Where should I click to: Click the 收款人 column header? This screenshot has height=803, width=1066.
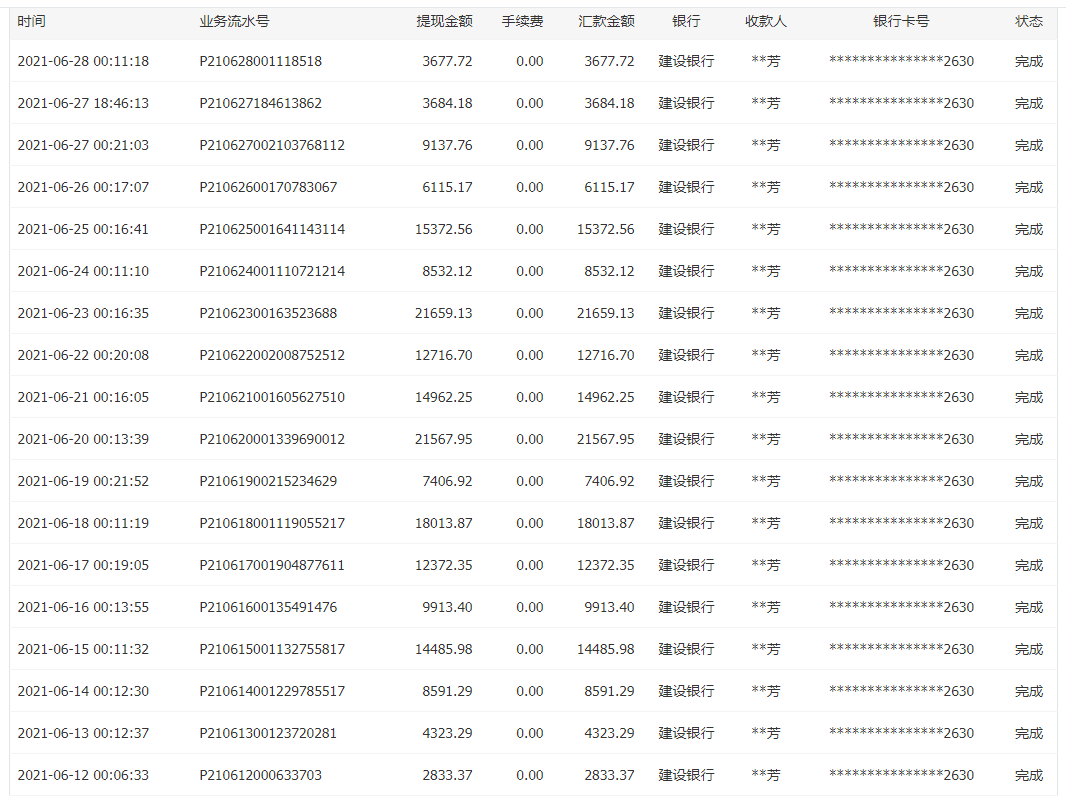coord(766,21)
